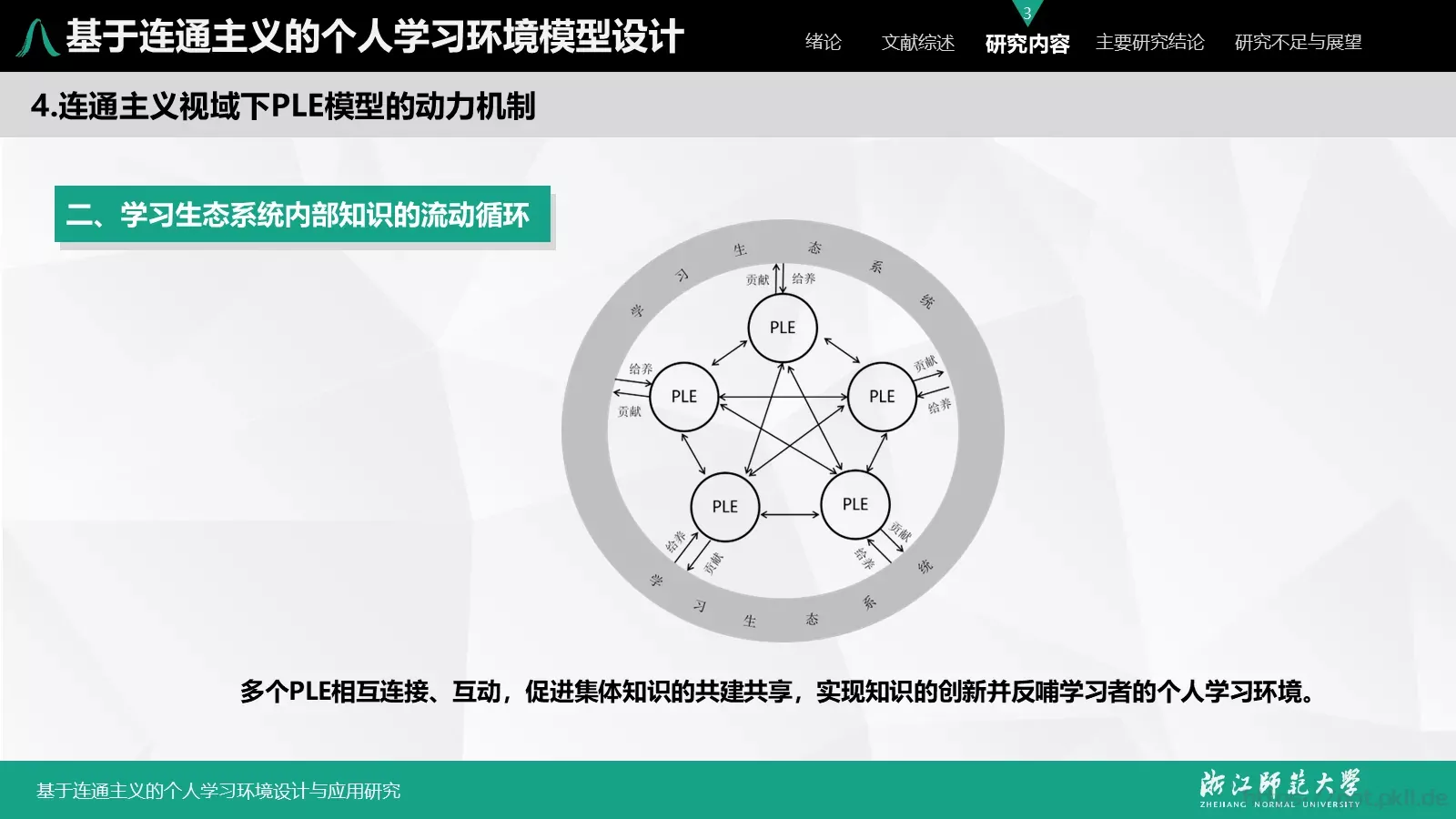1456x819 pixels.
Task: Click the bottom-left PLE node
Action: pyautogui.click(x=725, y=507)
